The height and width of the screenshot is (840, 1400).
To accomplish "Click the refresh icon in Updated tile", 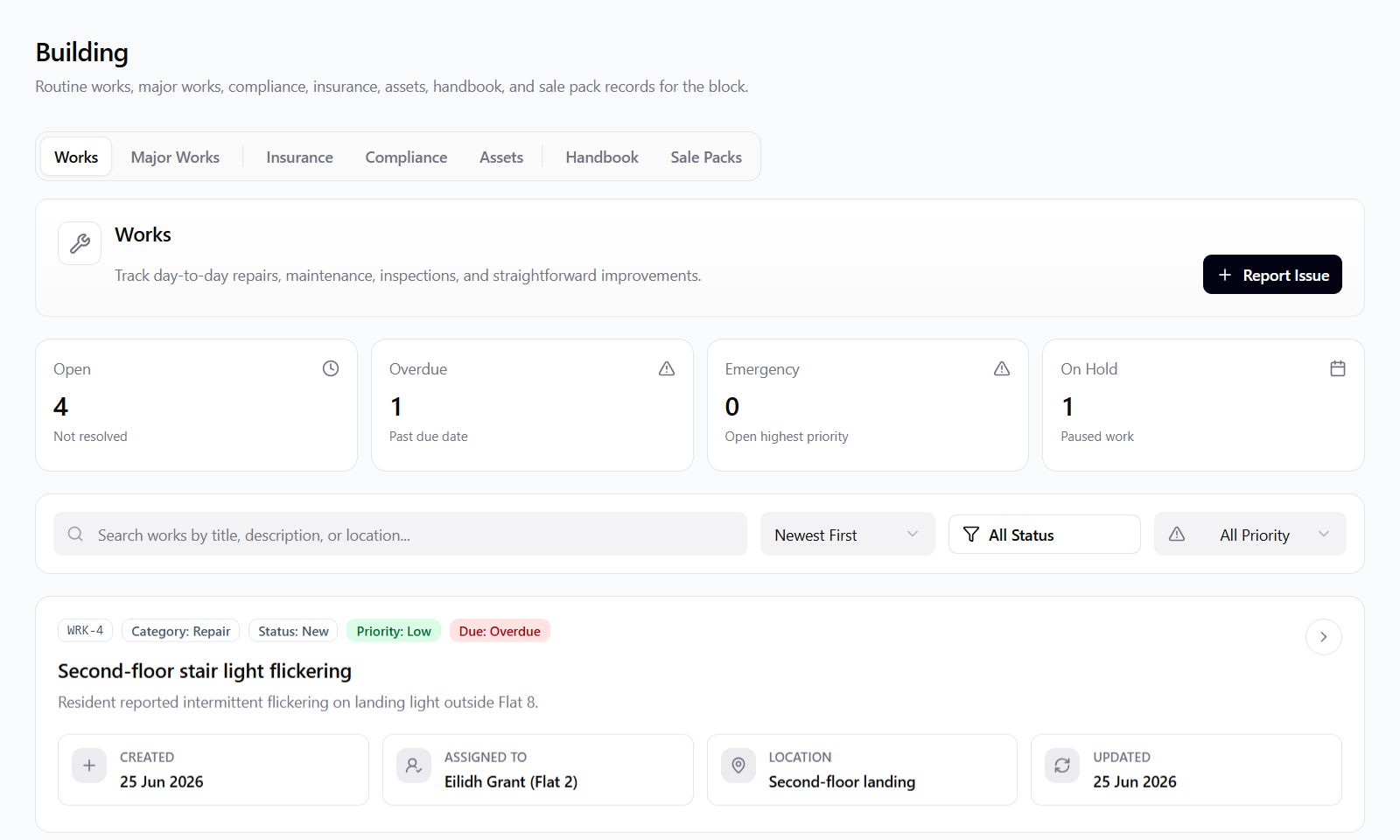I will pyautogui.click(x=1062, y=766).
